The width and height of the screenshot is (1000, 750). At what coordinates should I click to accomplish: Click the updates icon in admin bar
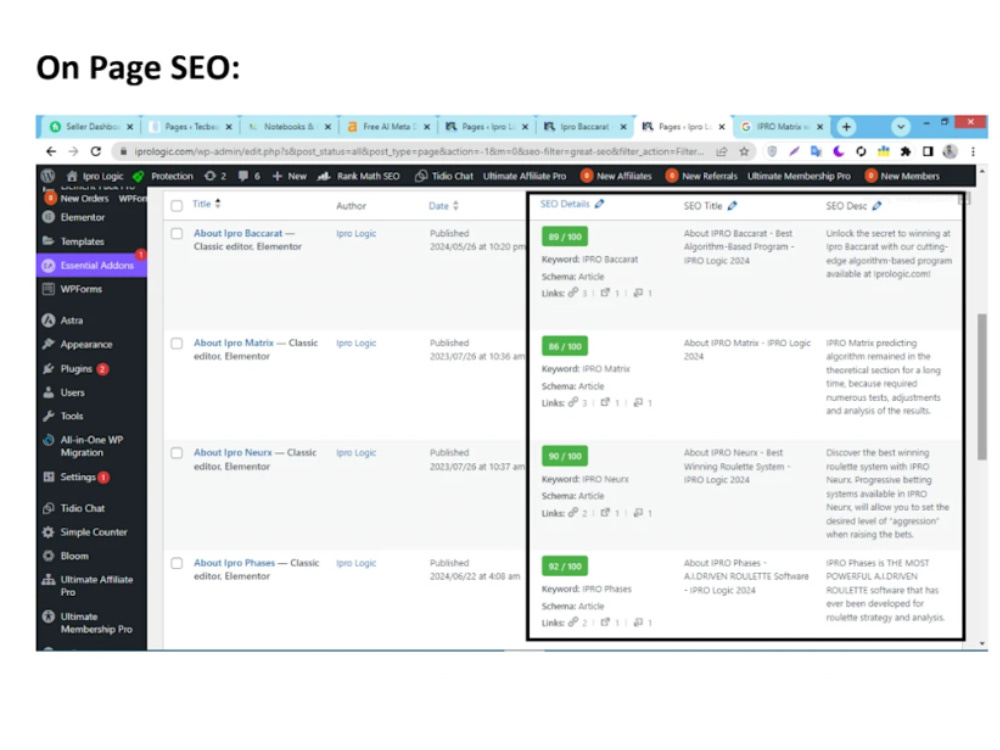click(x=215, y=176)
